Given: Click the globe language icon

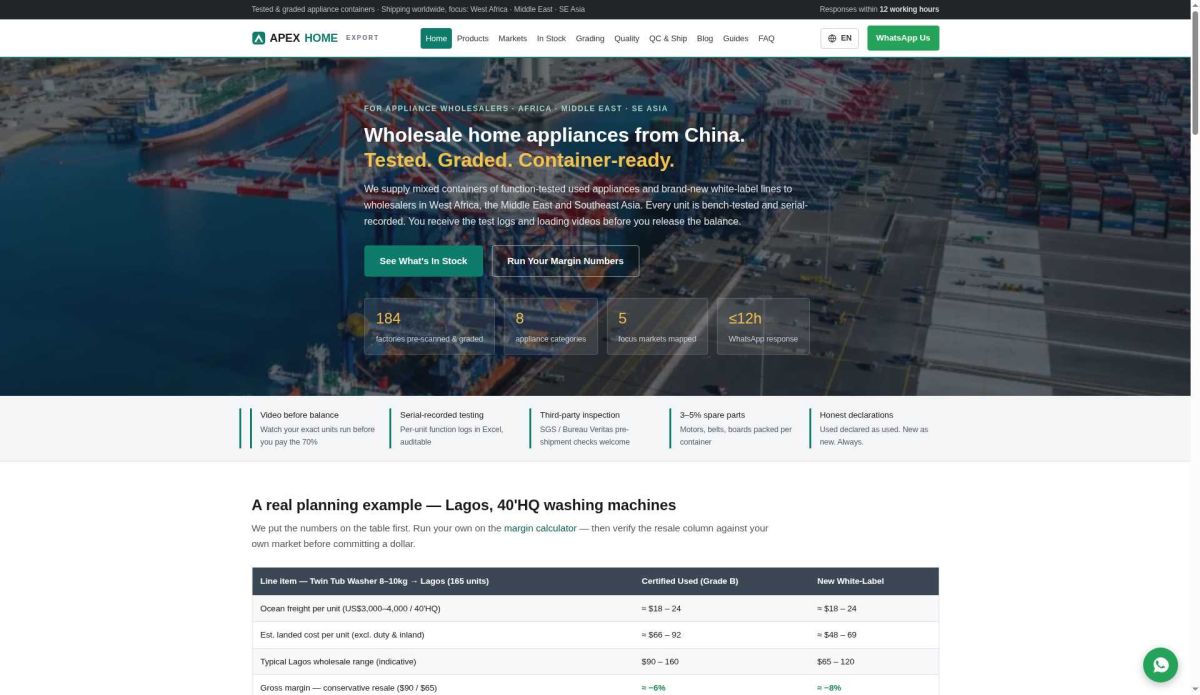Looking at the screenshot, I should pyautogui.click(x=832, y=38).
